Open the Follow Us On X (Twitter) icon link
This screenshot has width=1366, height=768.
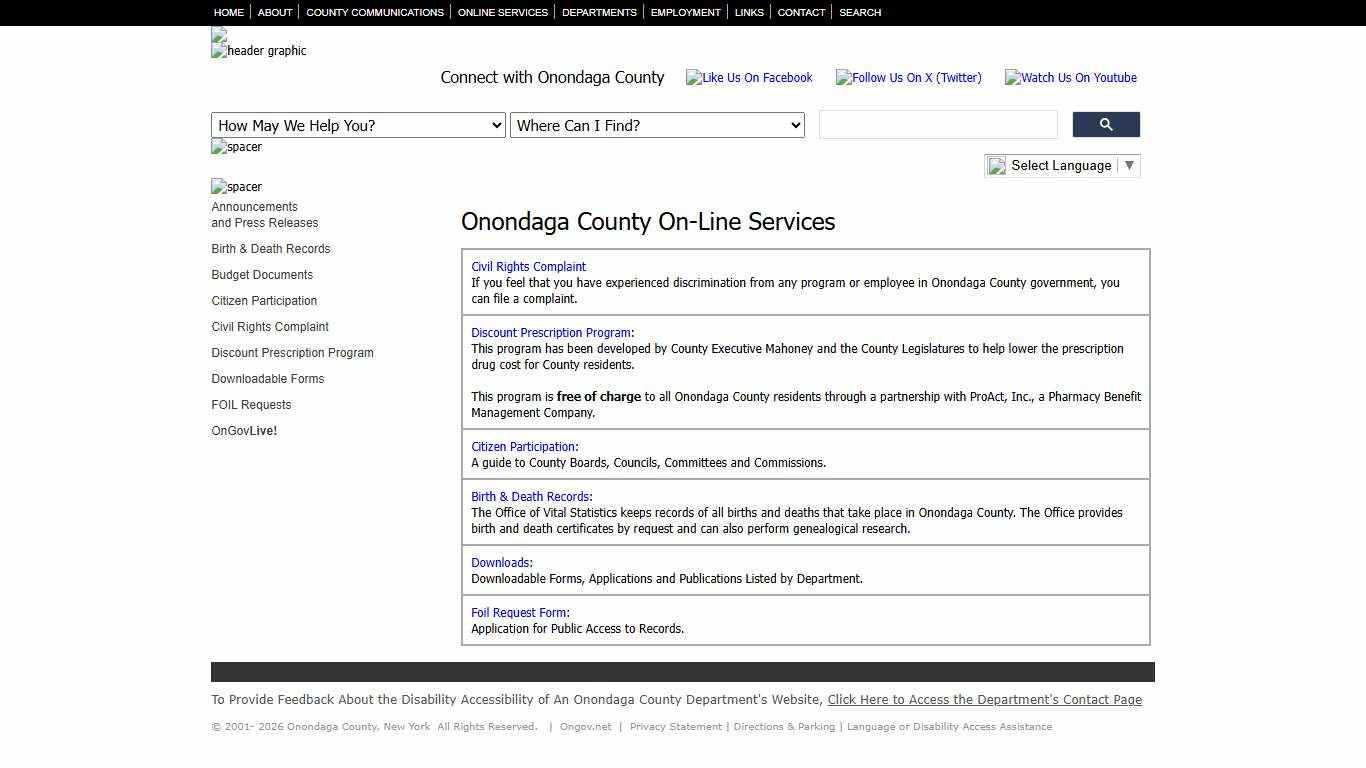coord(908,78)
